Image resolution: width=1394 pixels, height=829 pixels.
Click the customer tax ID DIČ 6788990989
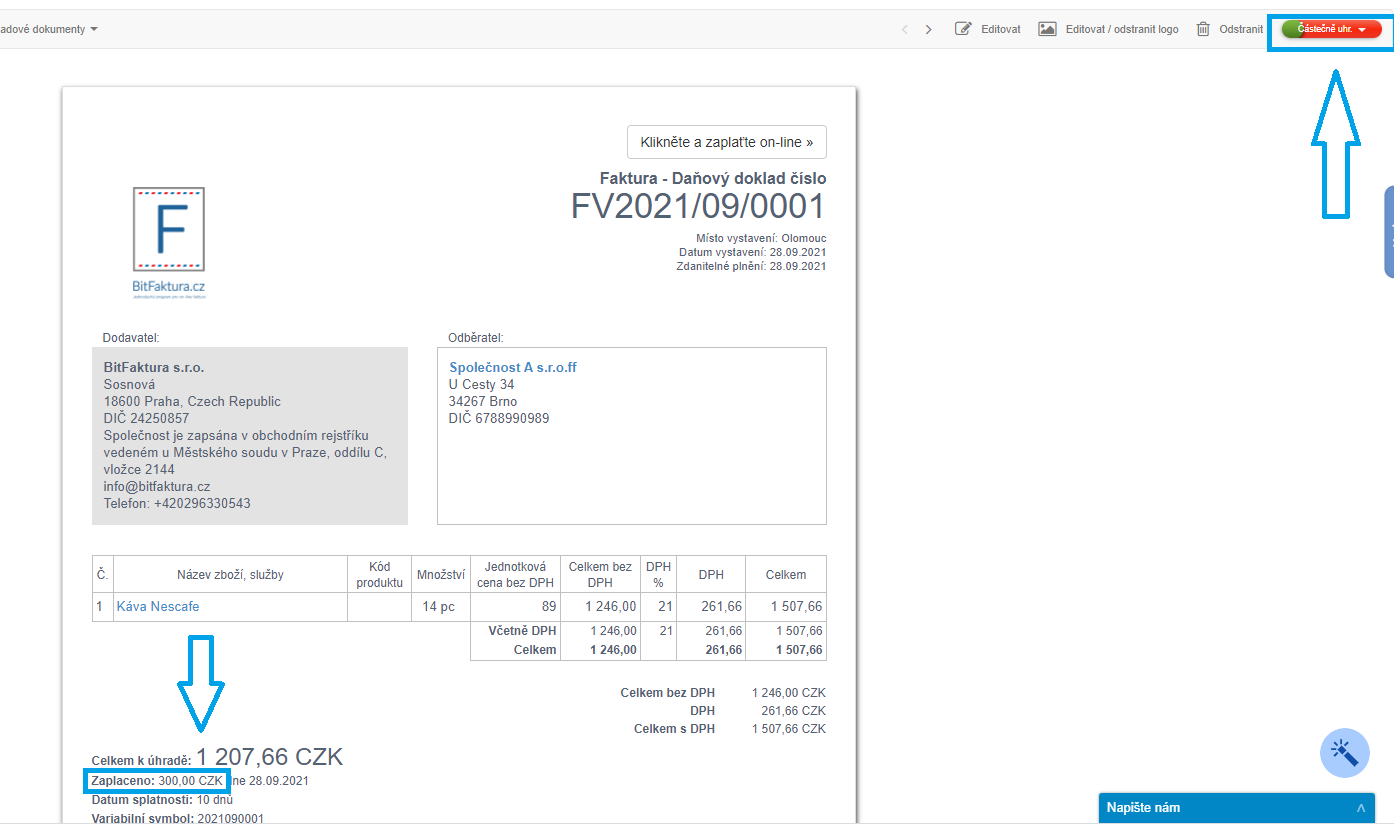click(x=499, y=418)
